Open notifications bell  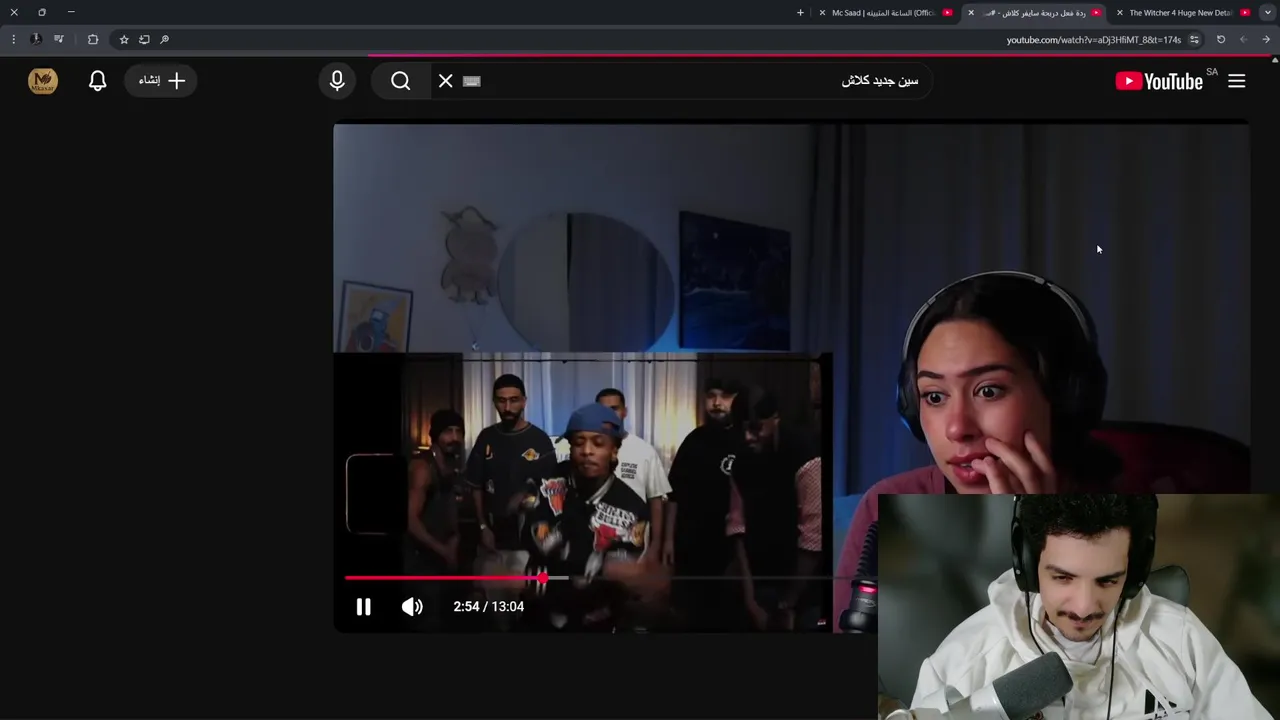coord(97,81)
